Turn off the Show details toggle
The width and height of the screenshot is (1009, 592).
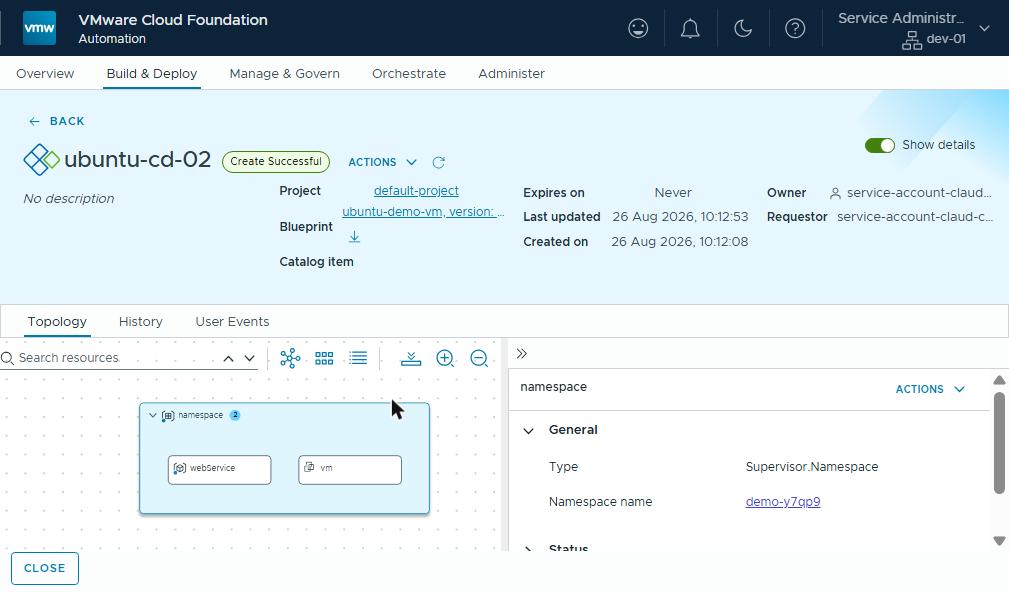[880, 145]
